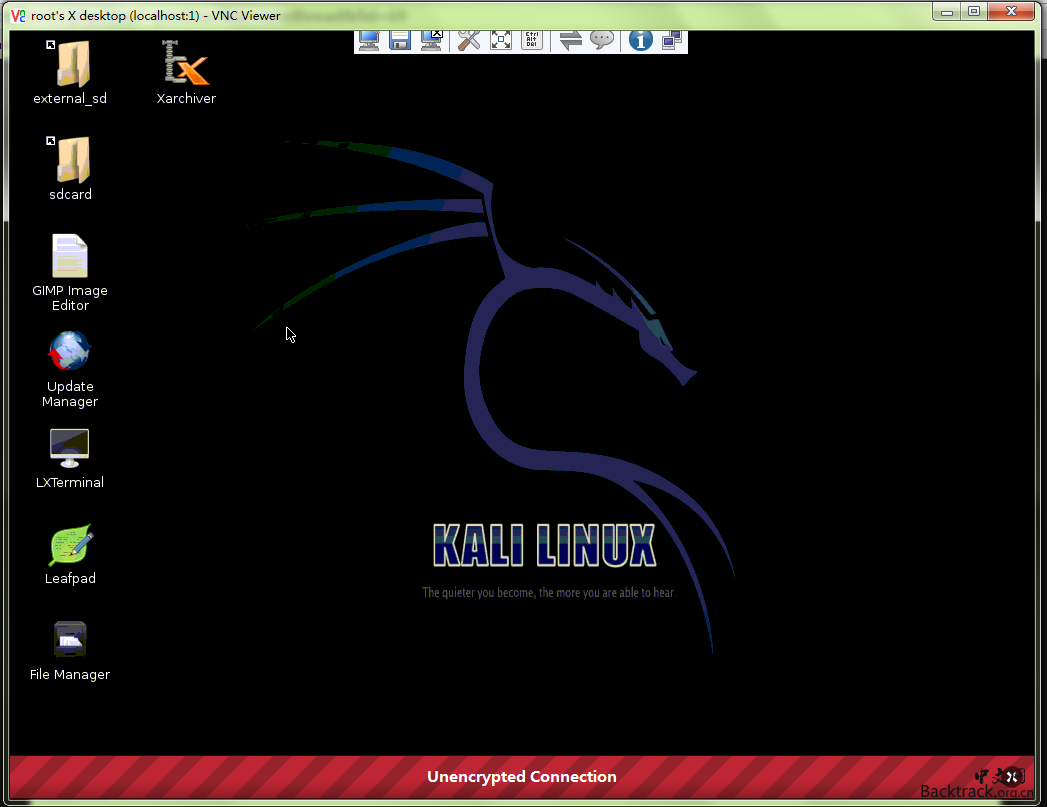Image resolution: width=1047 pixels, height=807 pixels.
Task: Select the external_sd folder icon
Action: click(70, 64)
